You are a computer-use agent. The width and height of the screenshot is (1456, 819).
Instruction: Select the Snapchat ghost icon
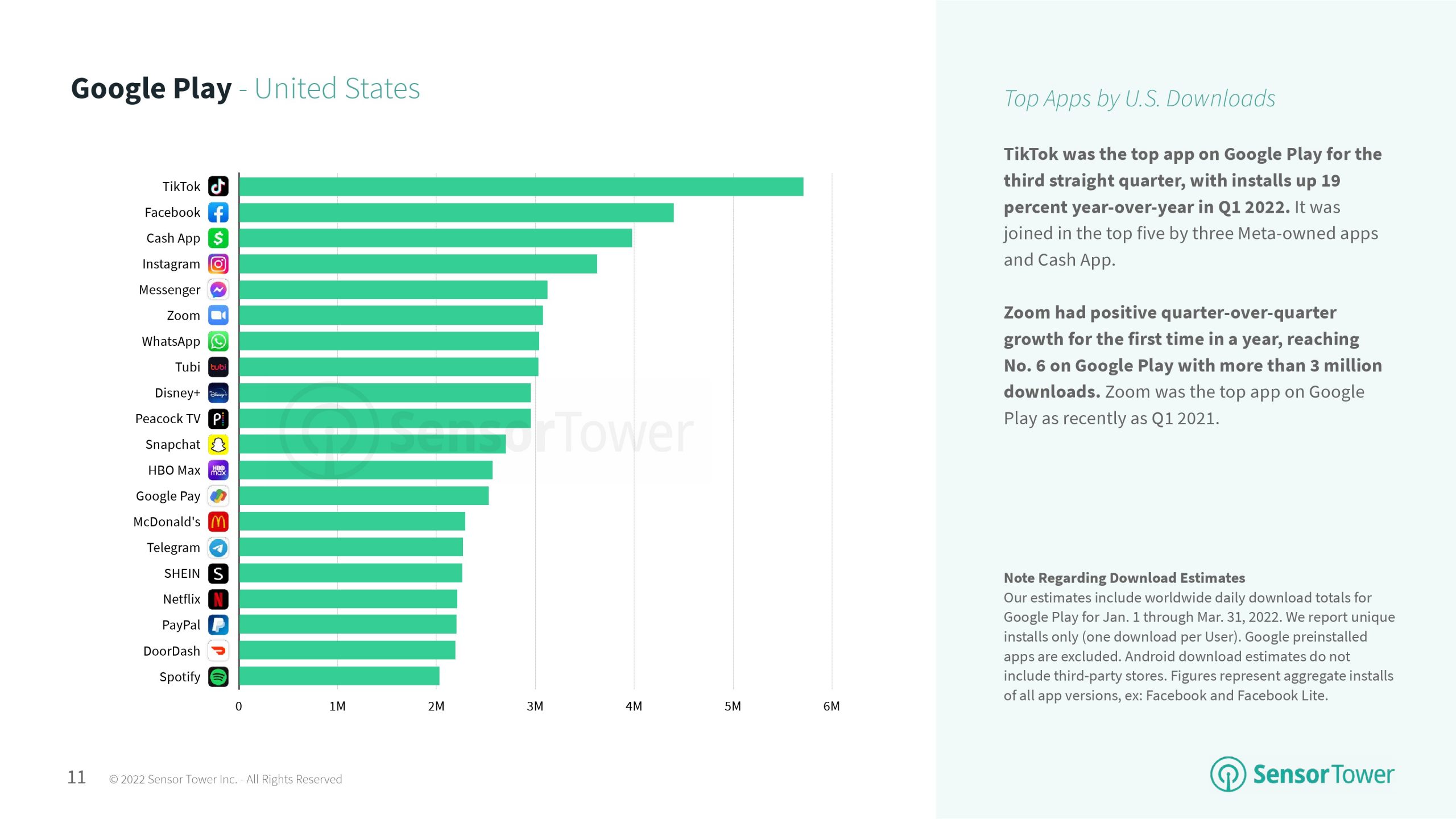click(218, 444)
